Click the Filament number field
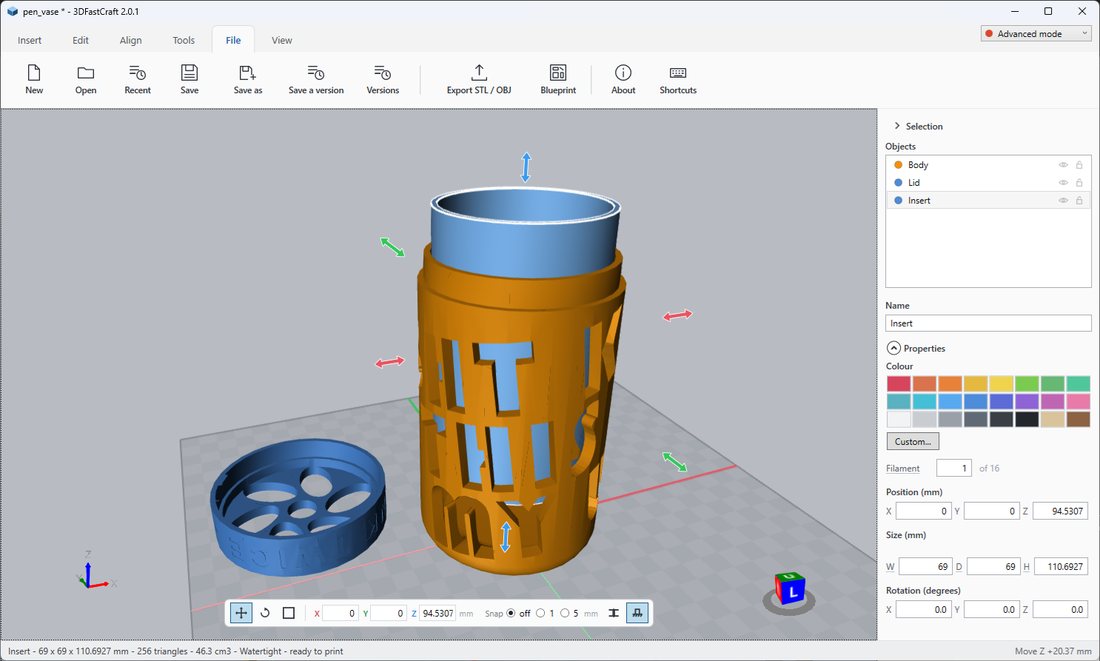Screen dimensions: 1100x661 coord(954,468)
